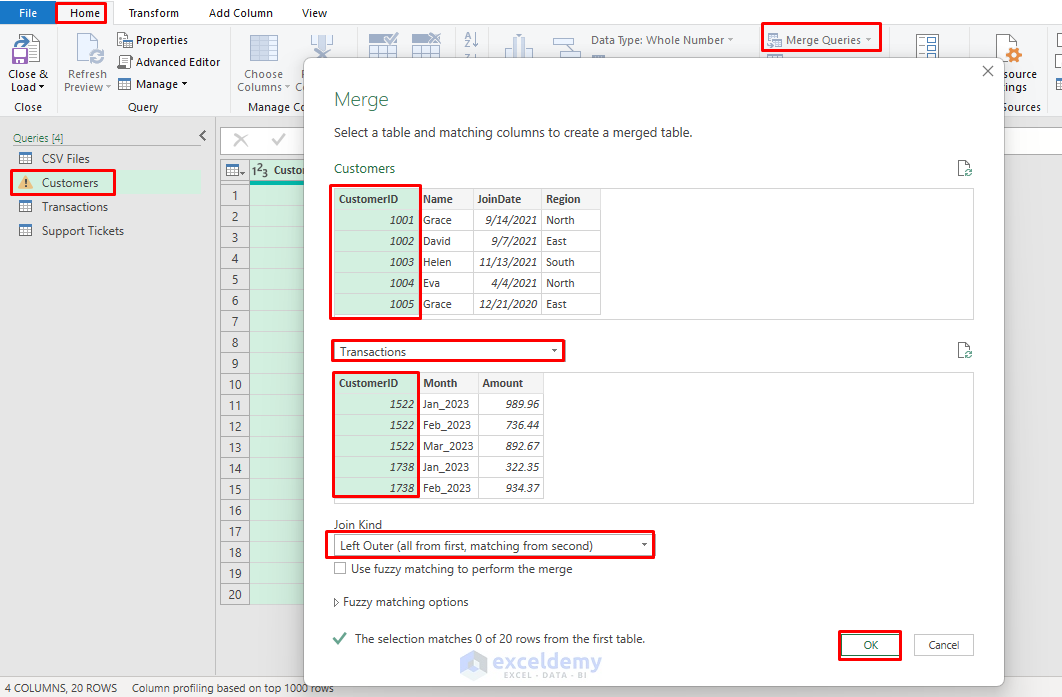Click the Group By chart icon
The width and height of the screenshot is (1062, 697).
(519, 45)
